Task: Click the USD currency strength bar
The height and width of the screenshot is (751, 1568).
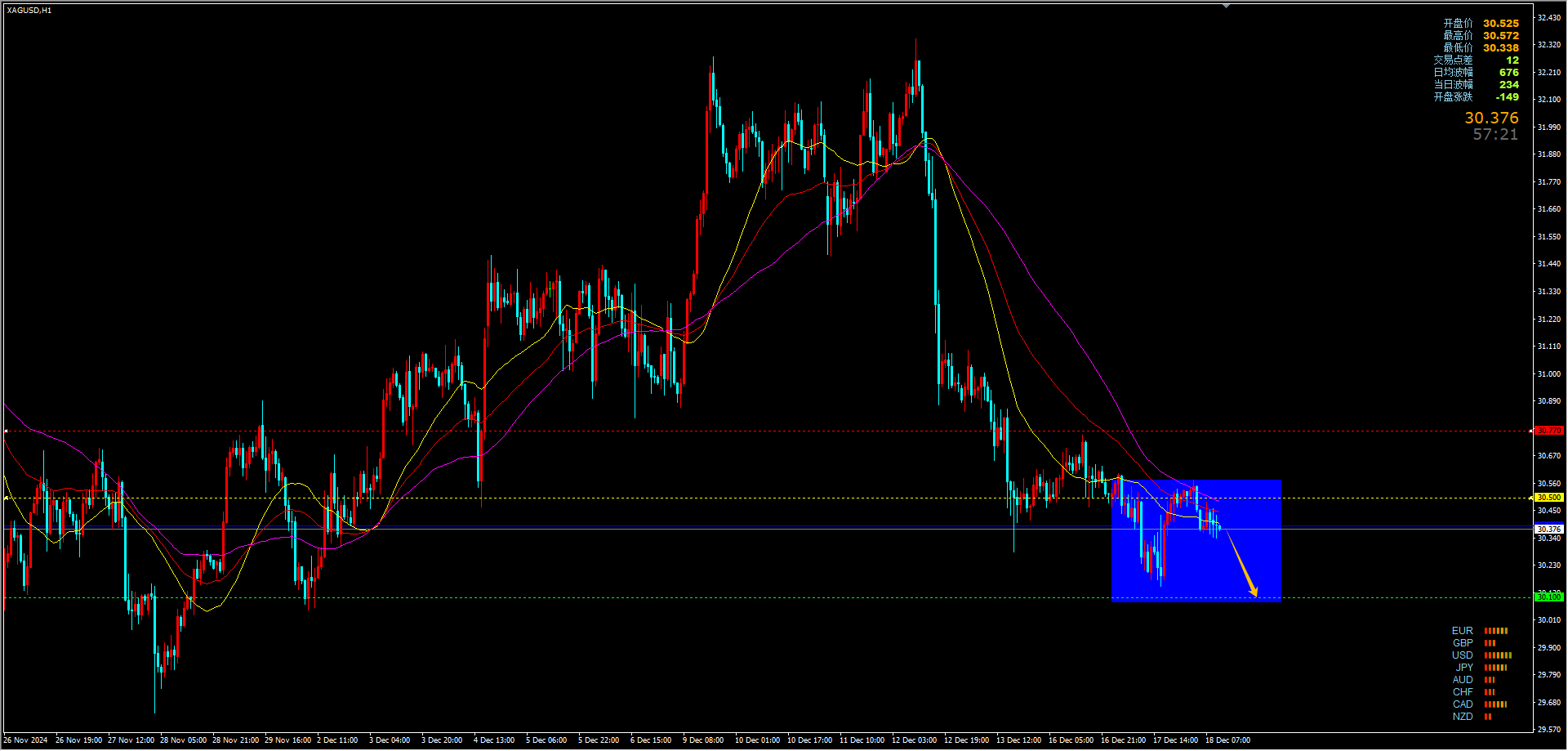Action: click(1498, 655)
